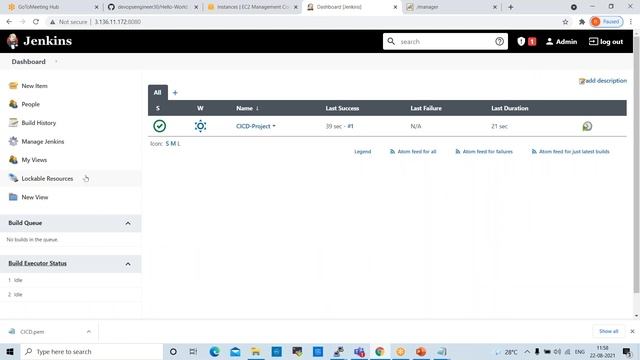Click the Jenkins logo

[39, 41]
